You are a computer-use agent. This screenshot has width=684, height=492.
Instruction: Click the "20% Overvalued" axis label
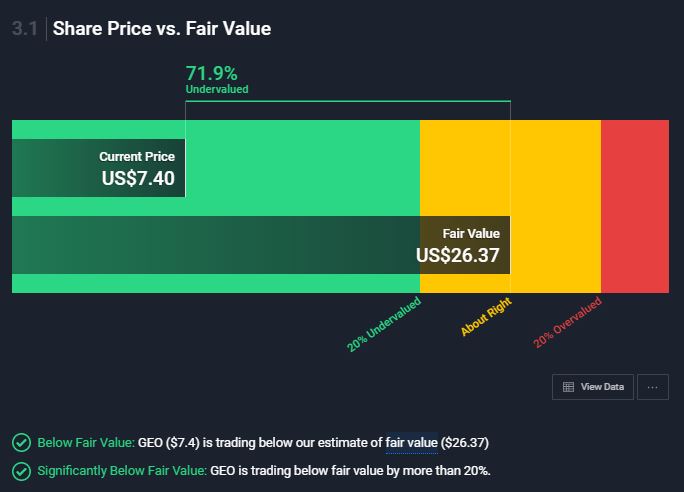567,323
